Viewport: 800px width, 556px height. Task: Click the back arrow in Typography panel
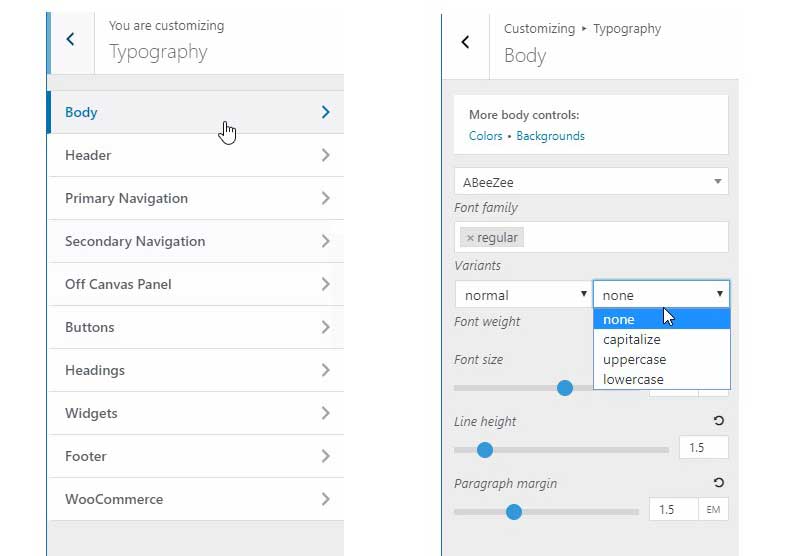pyautogui.click(x=70, y=39)
